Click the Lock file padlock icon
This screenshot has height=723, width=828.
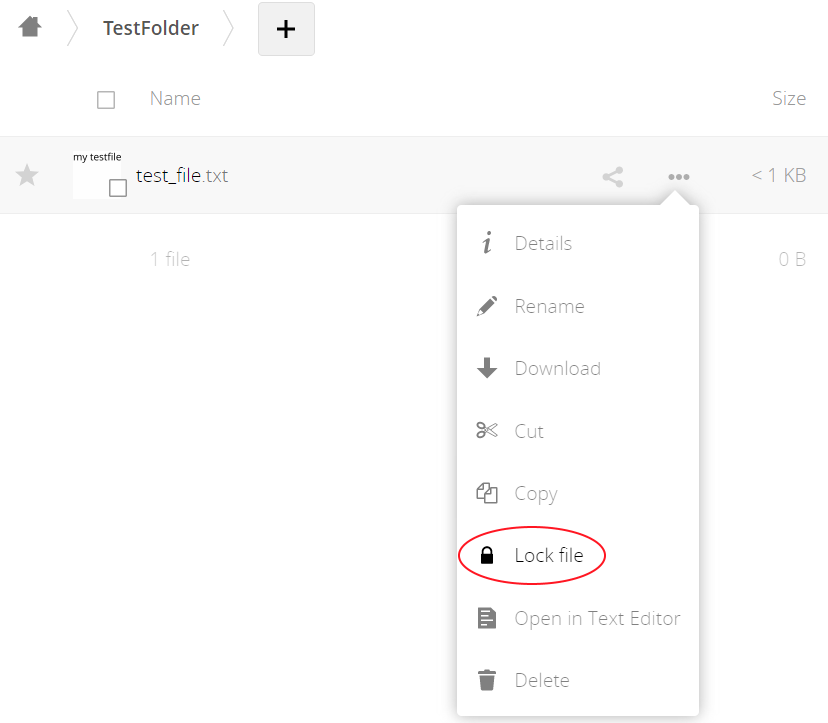click(x=487, y=555)
